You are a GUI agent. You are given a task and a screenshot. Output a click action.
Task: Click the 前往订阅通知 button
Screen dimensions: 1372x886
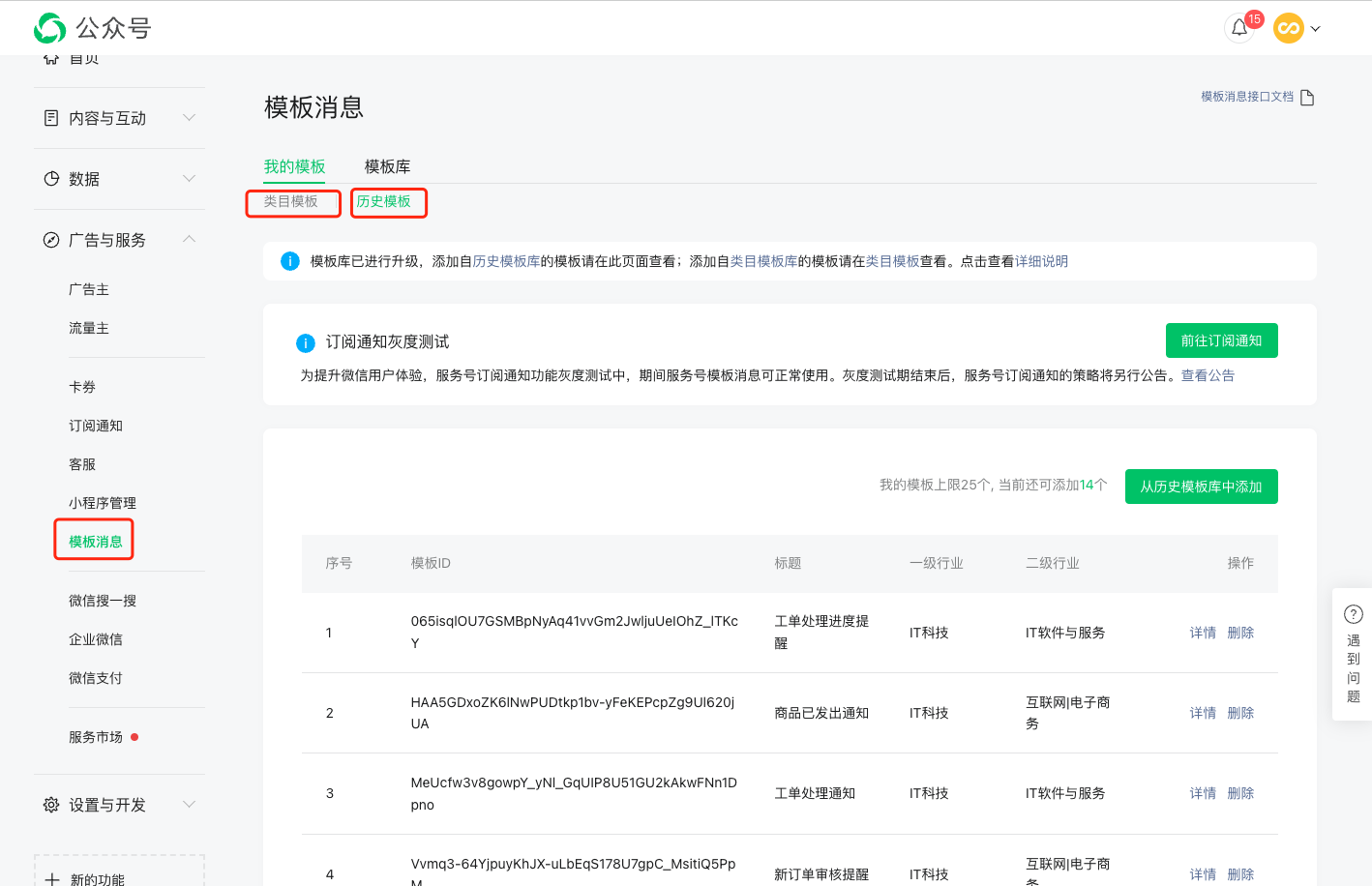(x=1221, y=340)
